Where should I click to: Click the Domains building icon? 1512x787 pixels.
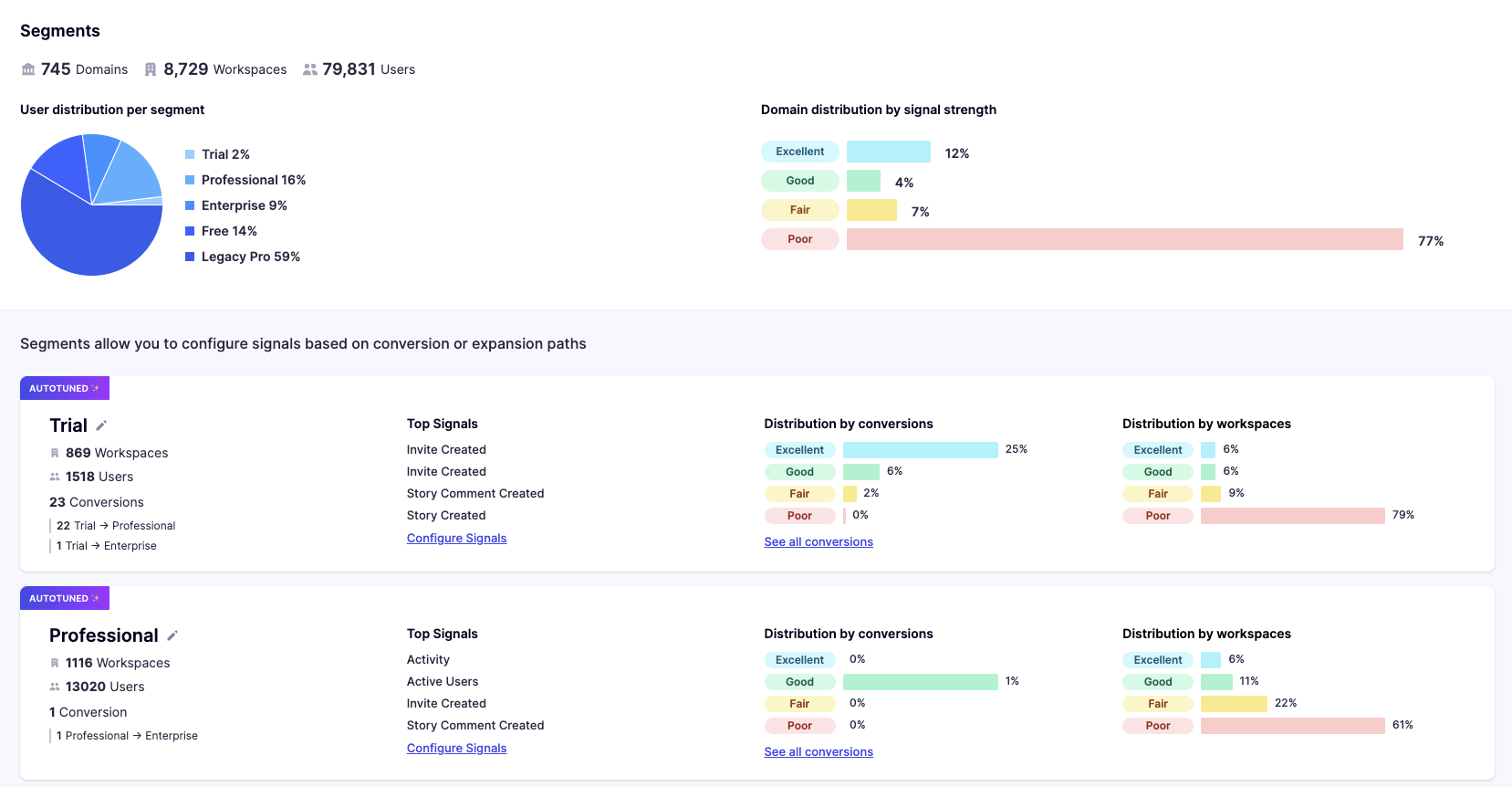[28, 69]
